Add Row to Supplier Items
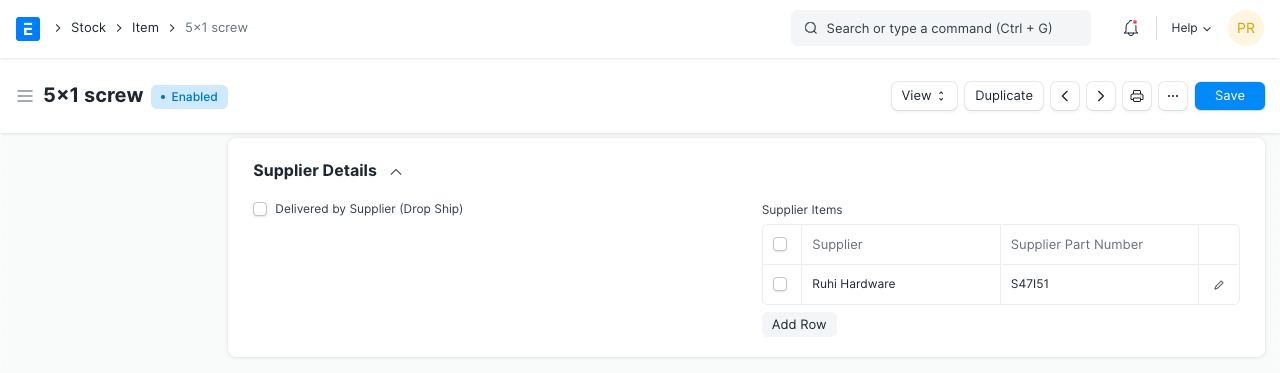This screenshot has width=1280, height=373. pos(799,325)
